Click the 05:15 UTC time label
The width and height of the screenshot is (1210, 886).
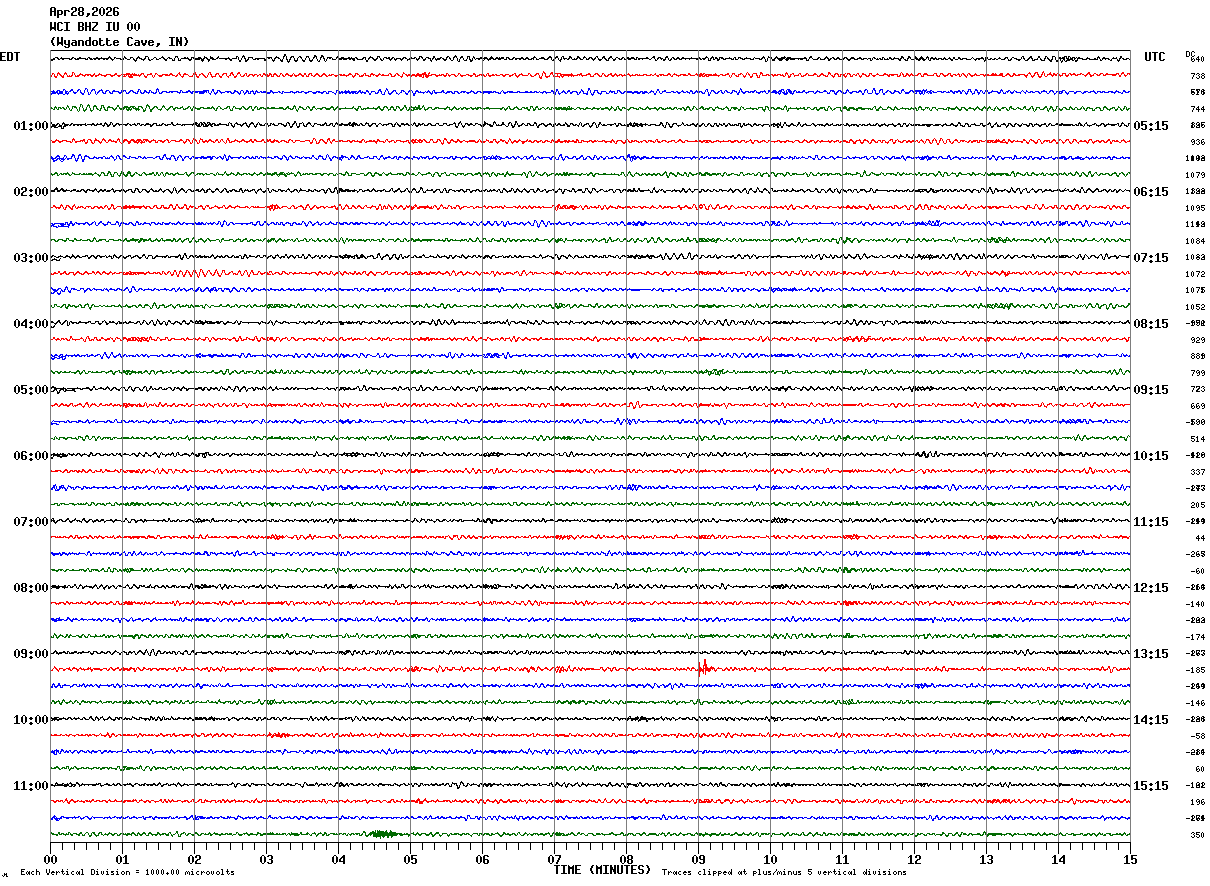click(x=1150, y=126)
